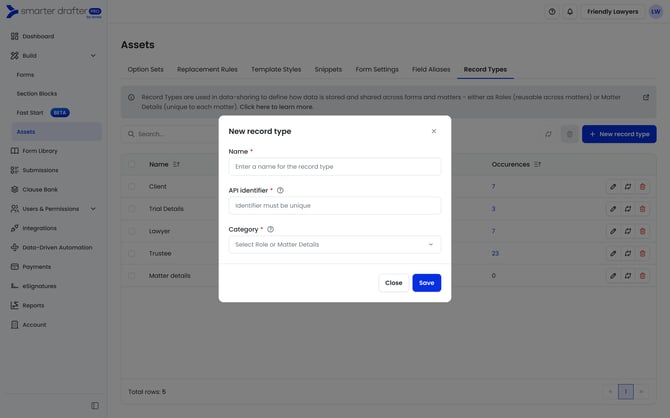Collapse the sidebar using bottom panel icon
This screenshot has height=418, width=670.
tap(95, 405)
